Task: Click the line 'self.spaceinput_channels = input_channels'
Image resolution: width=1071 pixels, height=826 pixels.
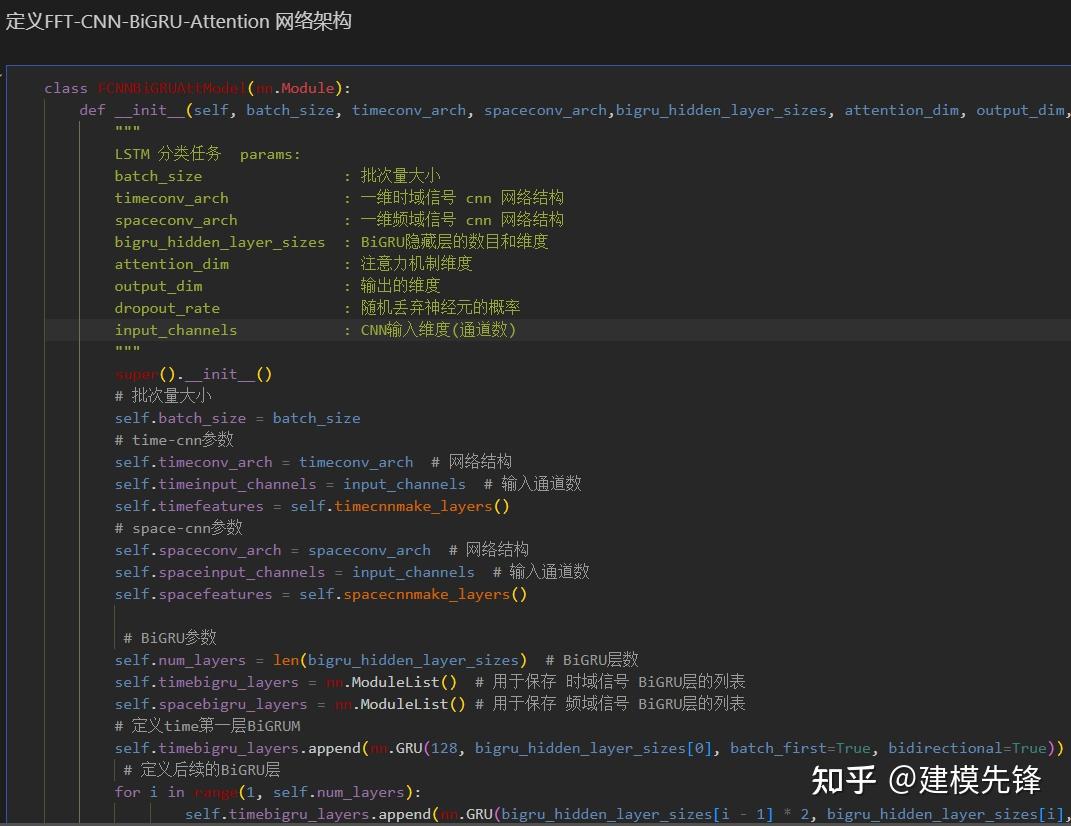Action: coord(294,572)
